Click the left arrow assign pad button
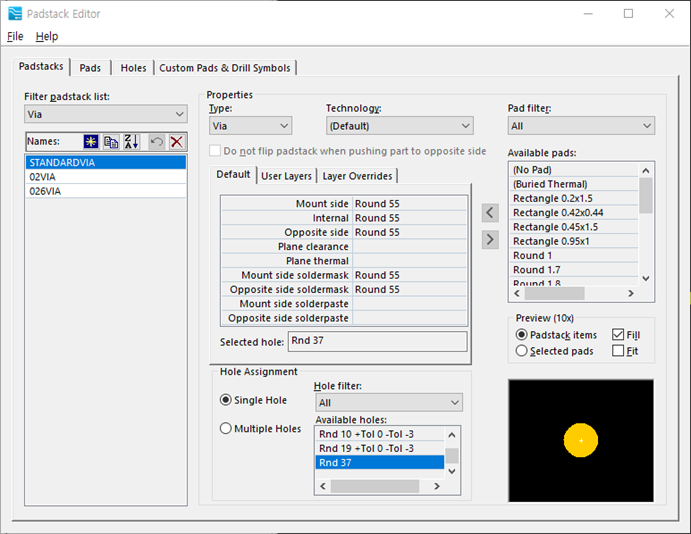The image size is (691, 534). (490, 213)
